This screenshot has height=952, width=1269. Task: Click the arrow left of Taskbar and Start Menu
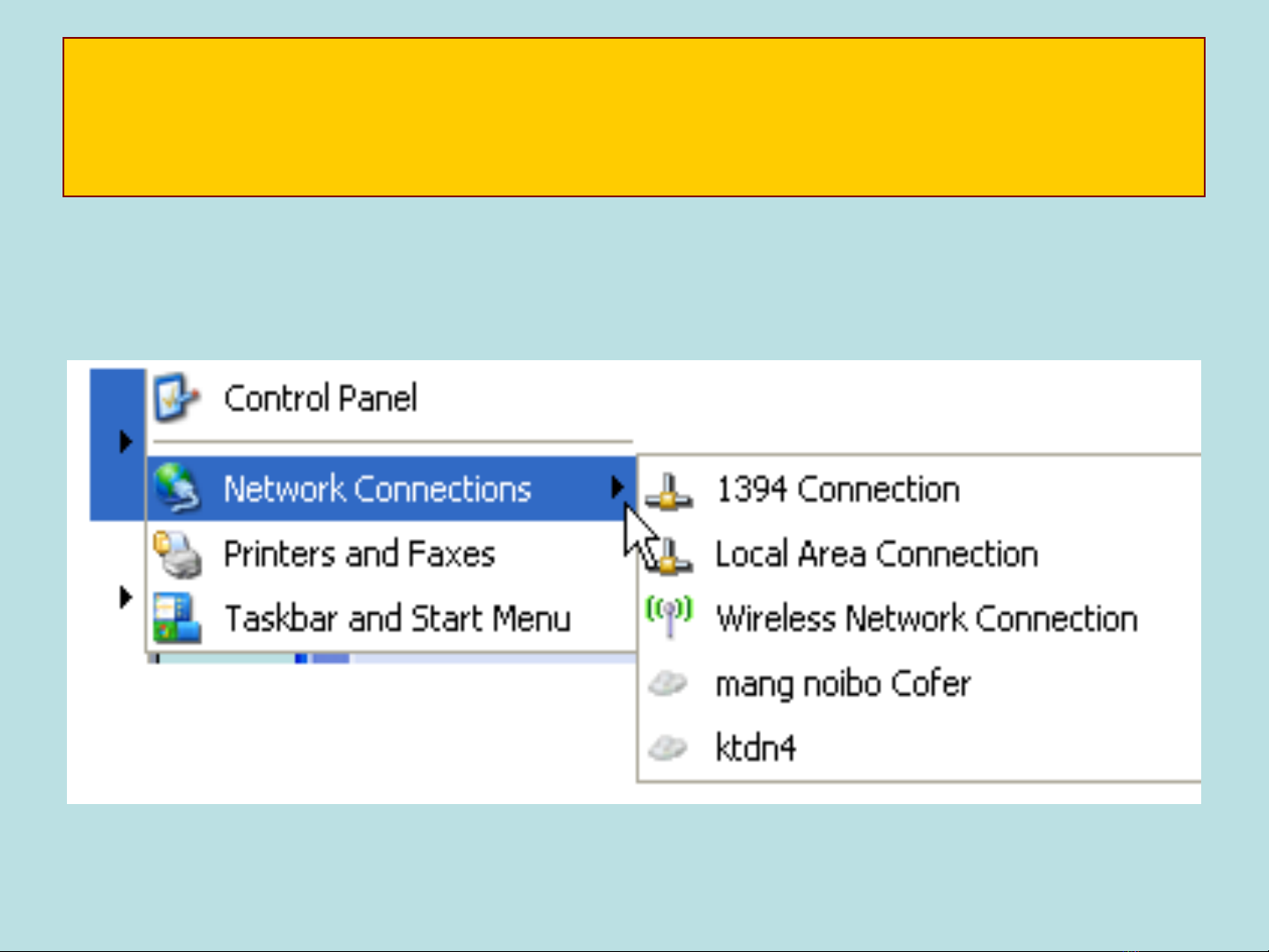tap(125, 598)
